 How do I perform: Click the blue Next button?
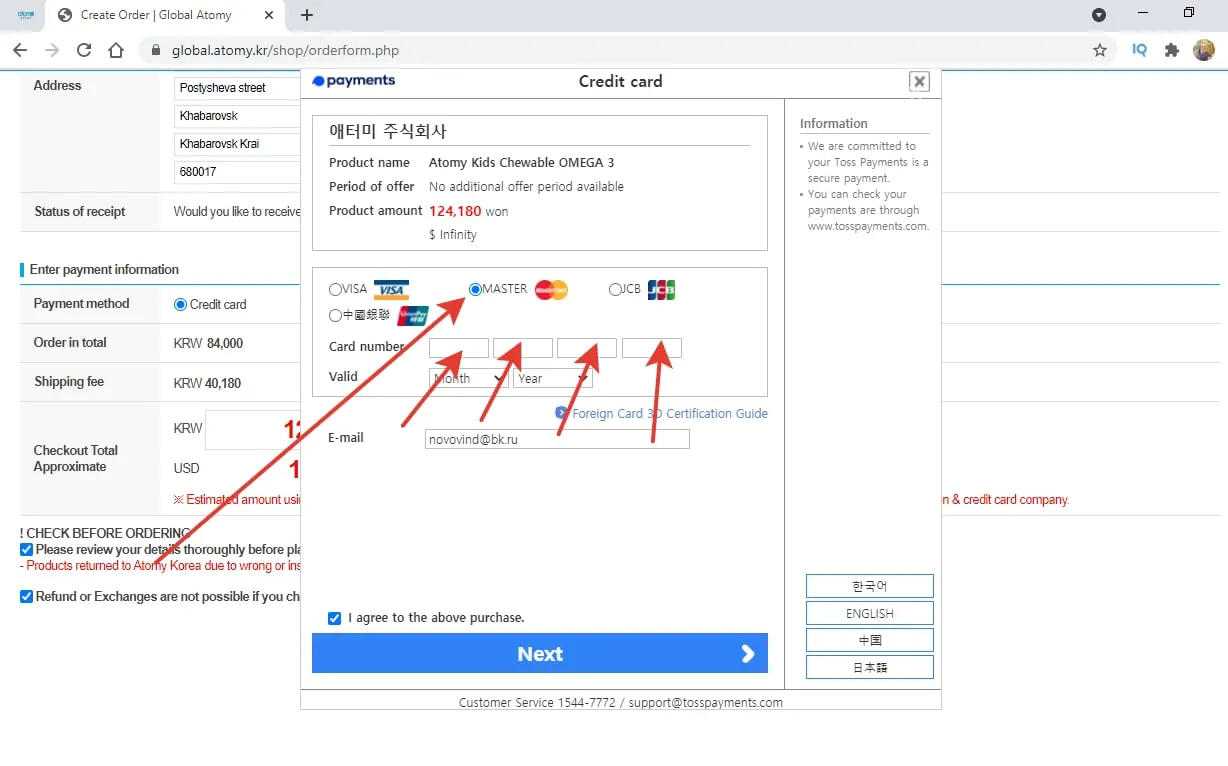(540, 653)
